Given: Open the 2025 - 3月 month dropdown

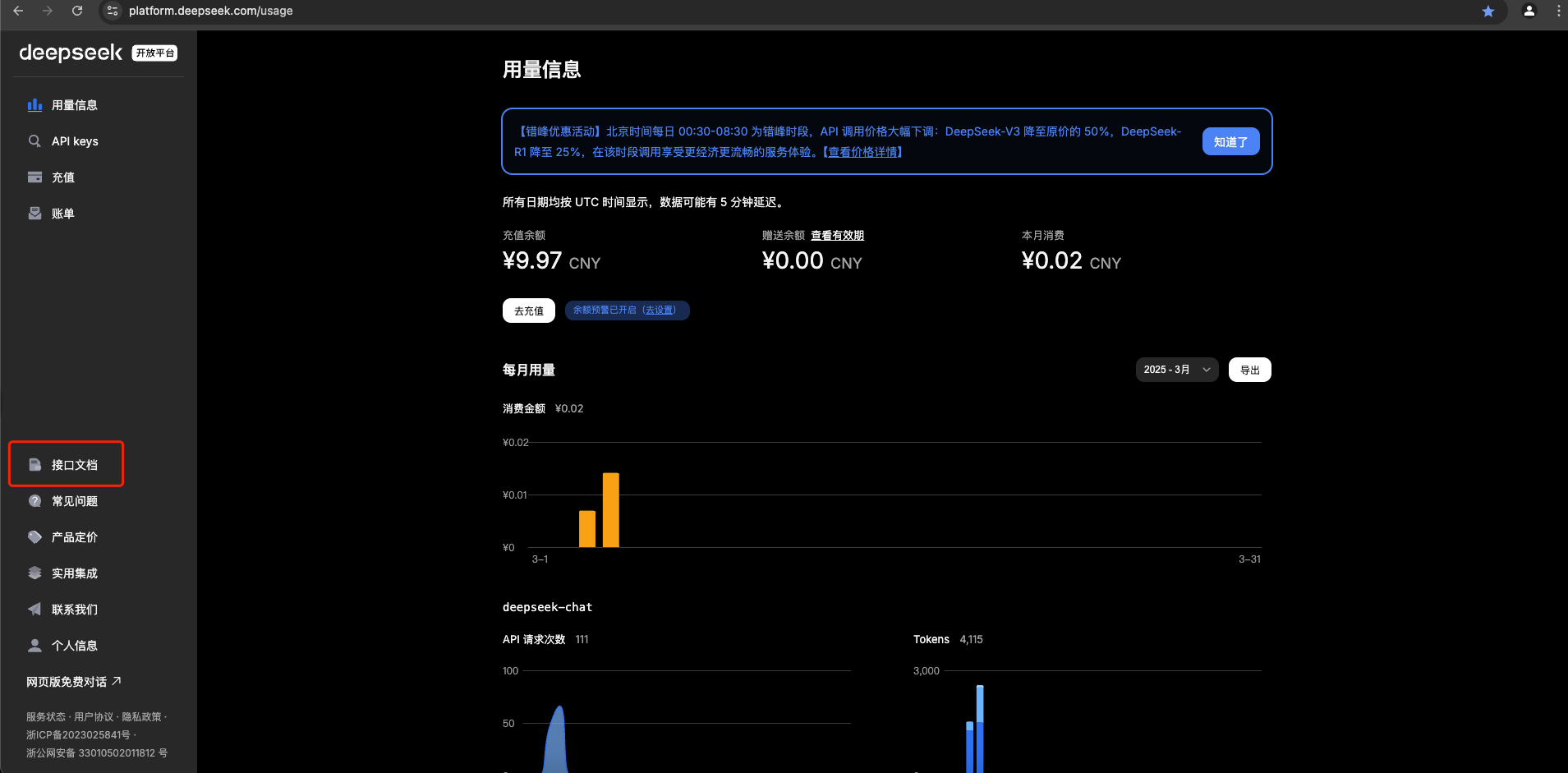Looking at the screenshot, I should tap(1177, 370).
